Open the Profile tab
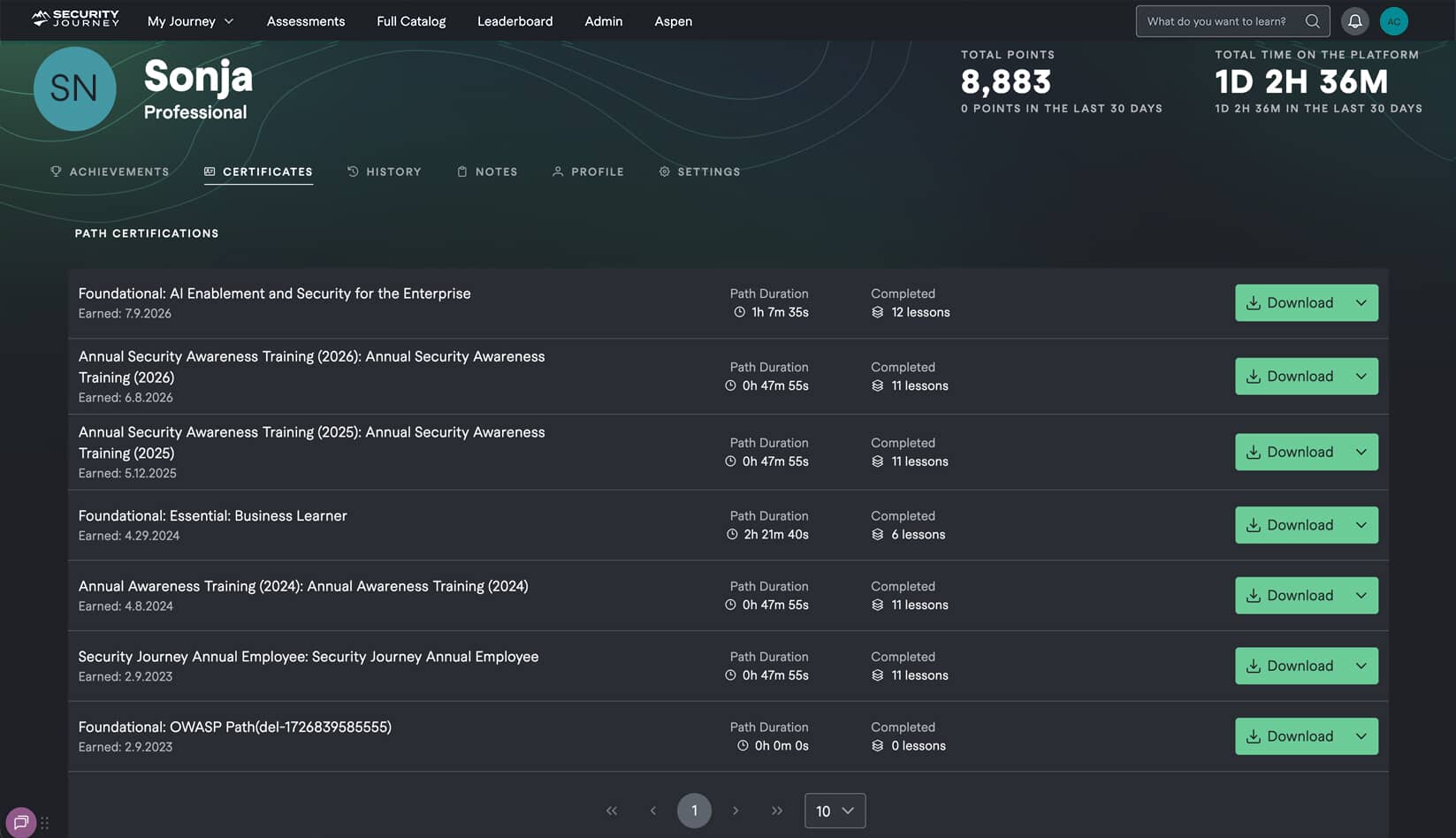Screen dimensions: 1456x838 588,171
